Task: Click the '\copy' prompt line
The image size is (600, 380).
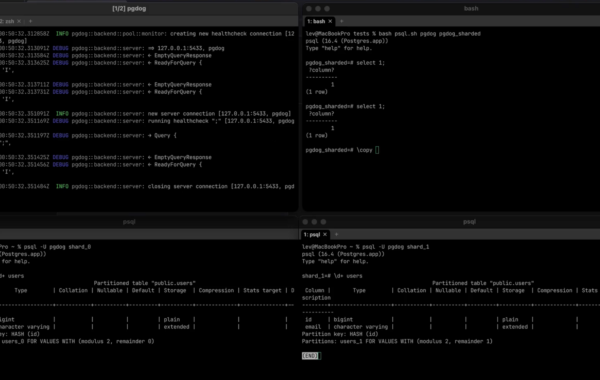Action: (342, 150)
